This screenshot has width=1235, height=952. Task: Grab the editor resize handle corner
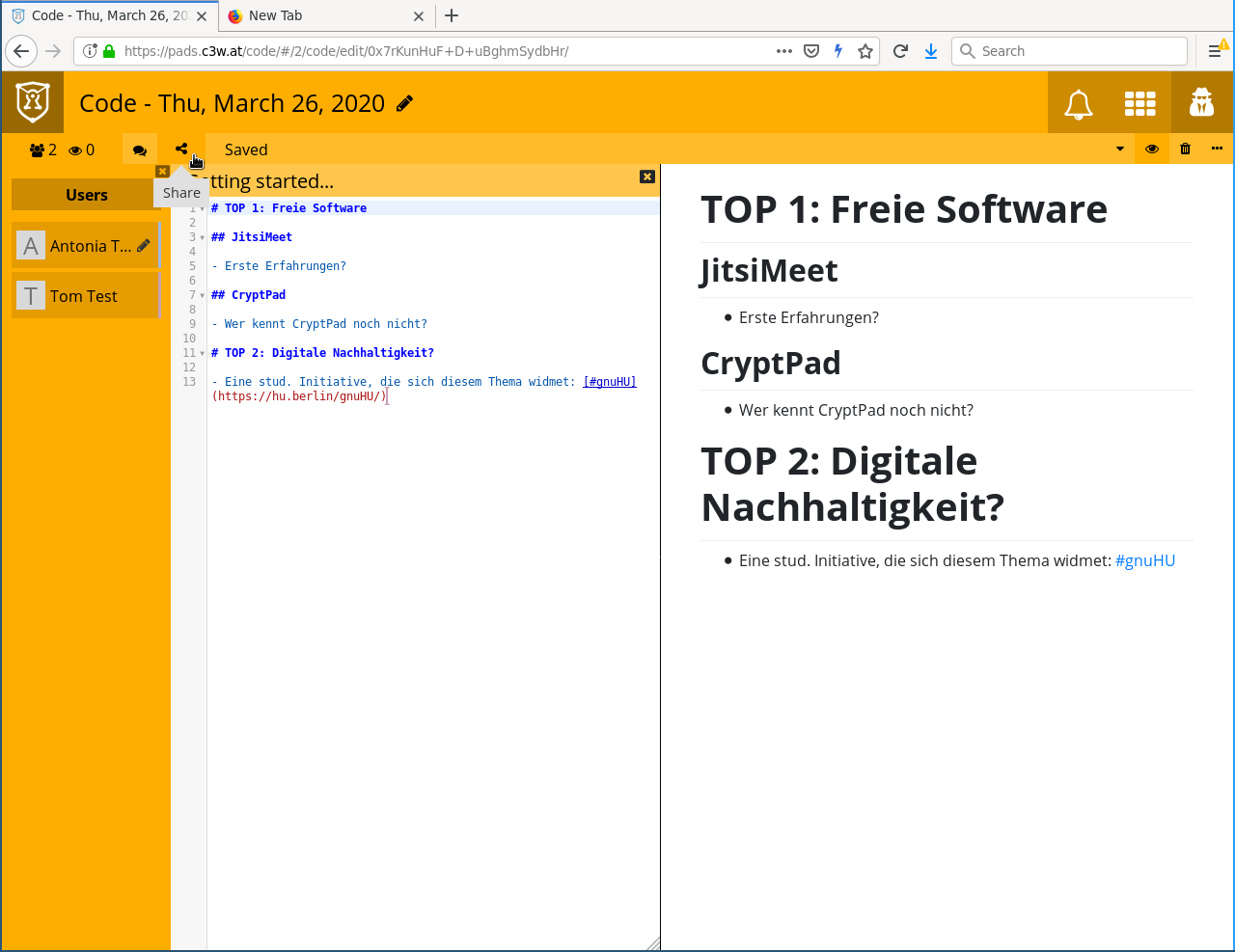(x=653, y=944)
